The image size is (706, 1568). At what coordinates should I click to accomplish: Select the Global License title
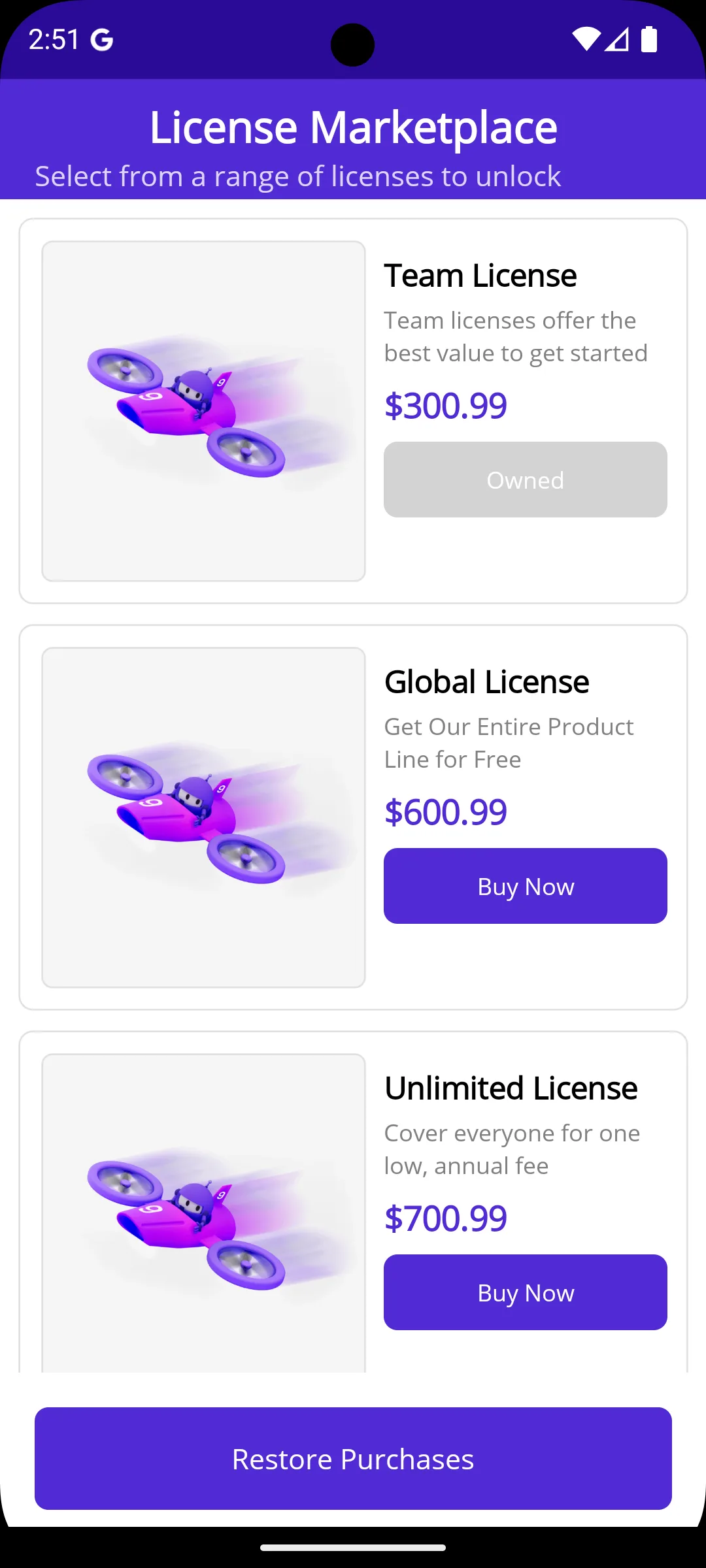(486, 681)
